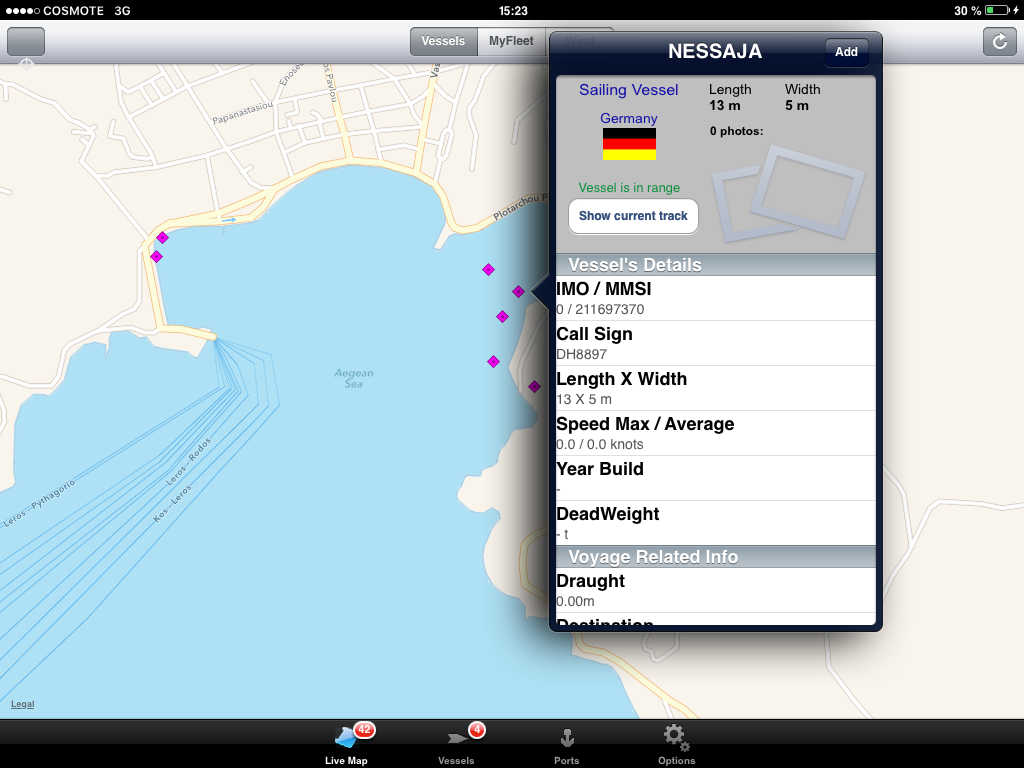Open the Options gear tab
Image resolution: width=1024 pixels, height=768 pixels.
click(676, 745)
